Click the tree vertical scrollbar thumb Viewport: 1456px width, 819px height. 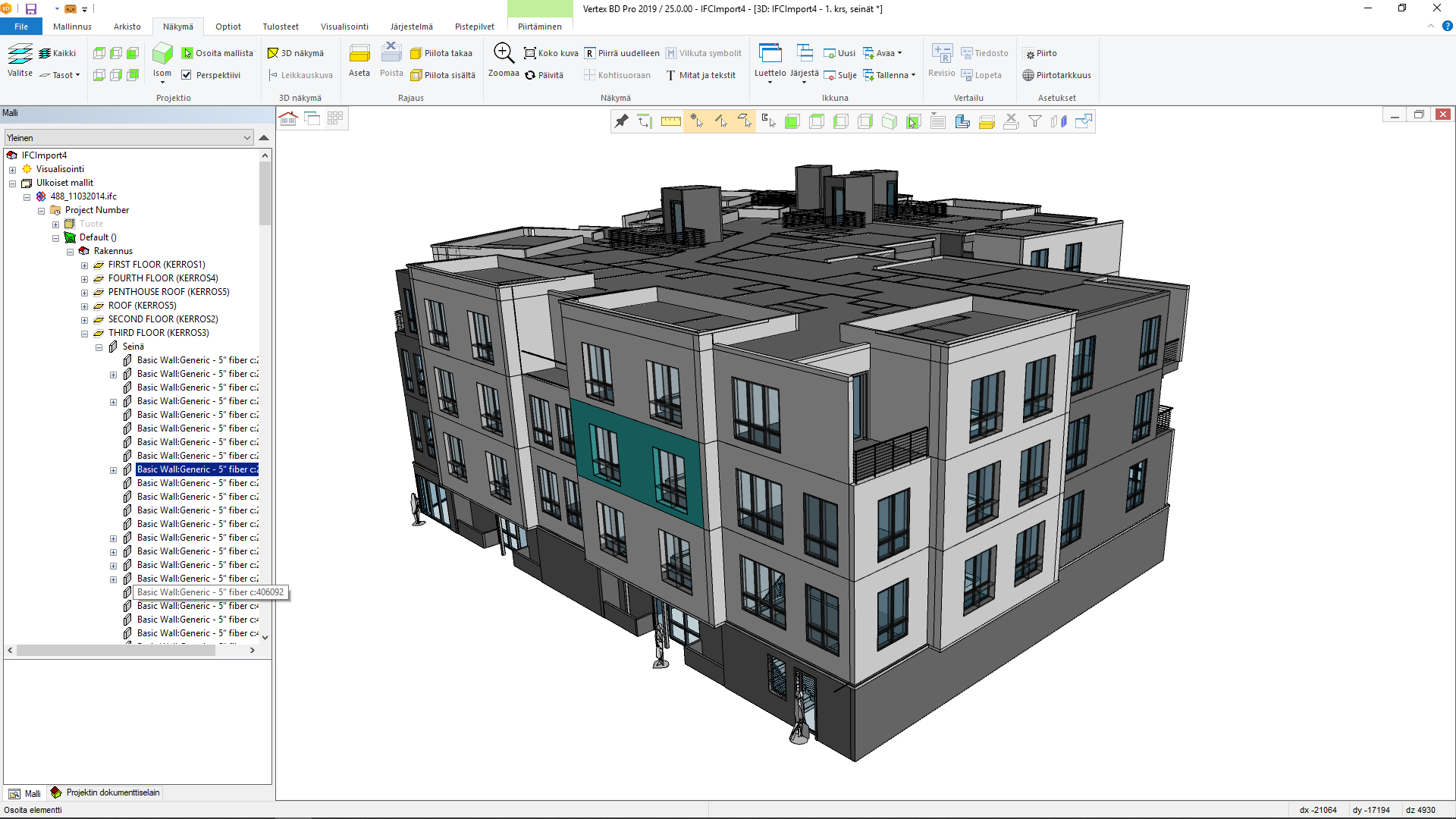265,193
